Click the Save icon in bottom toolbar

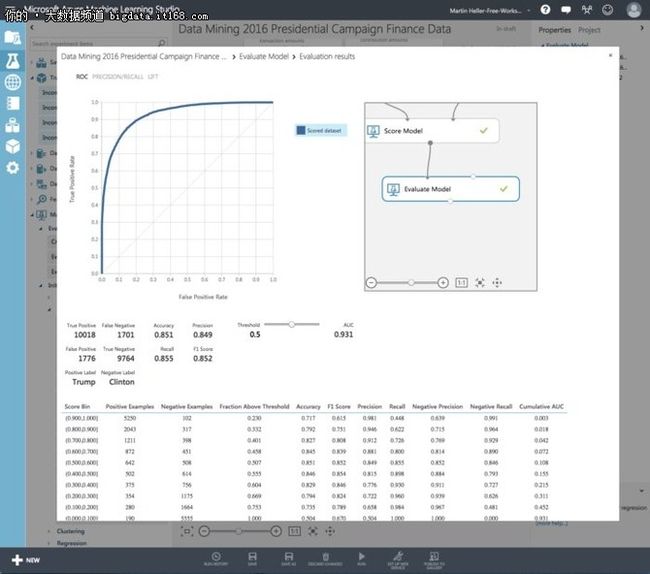[252, 558]
